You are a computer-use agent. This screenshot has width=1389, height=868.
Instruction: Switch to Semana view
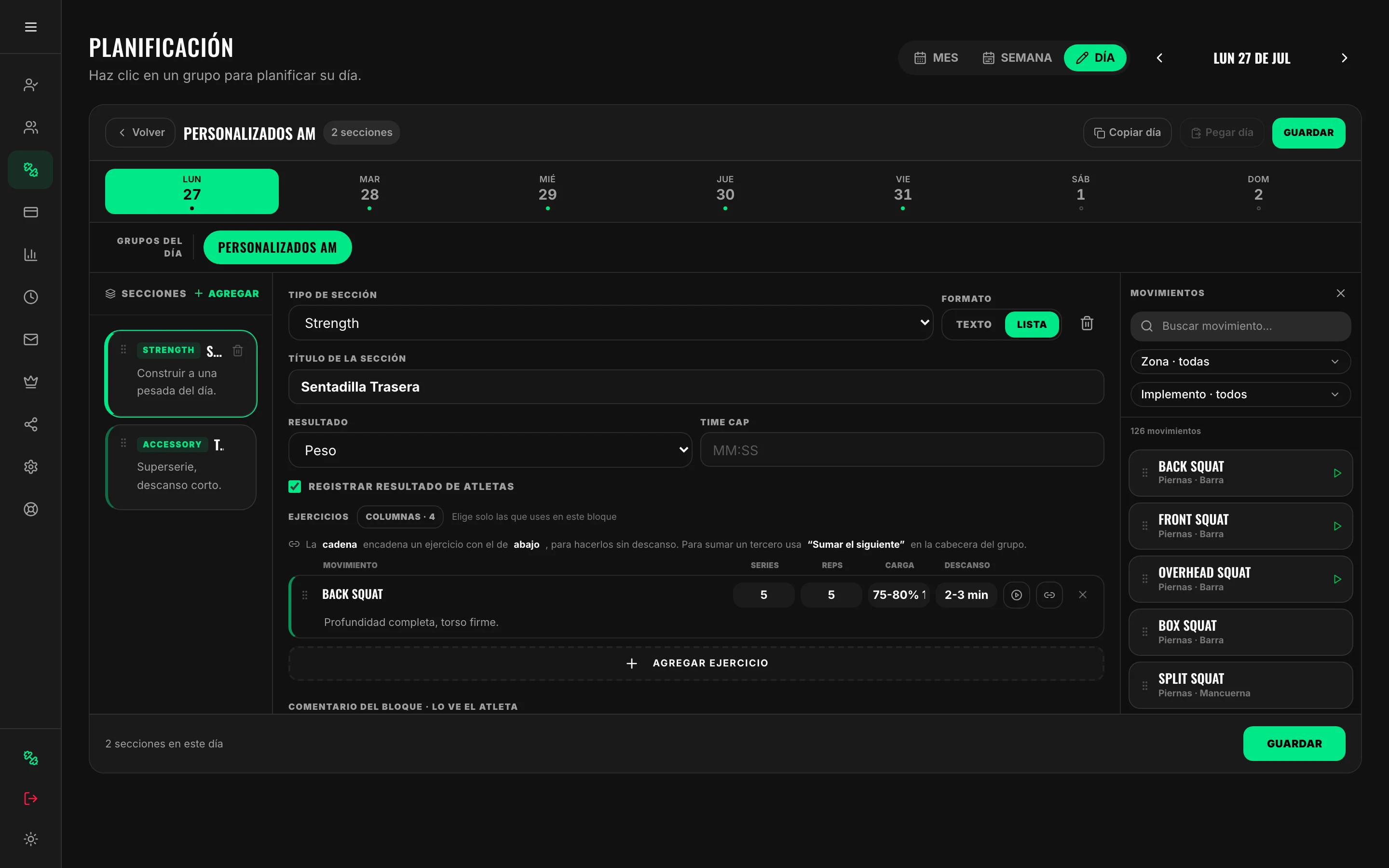pyautogui.click(x=1017, y=58)
